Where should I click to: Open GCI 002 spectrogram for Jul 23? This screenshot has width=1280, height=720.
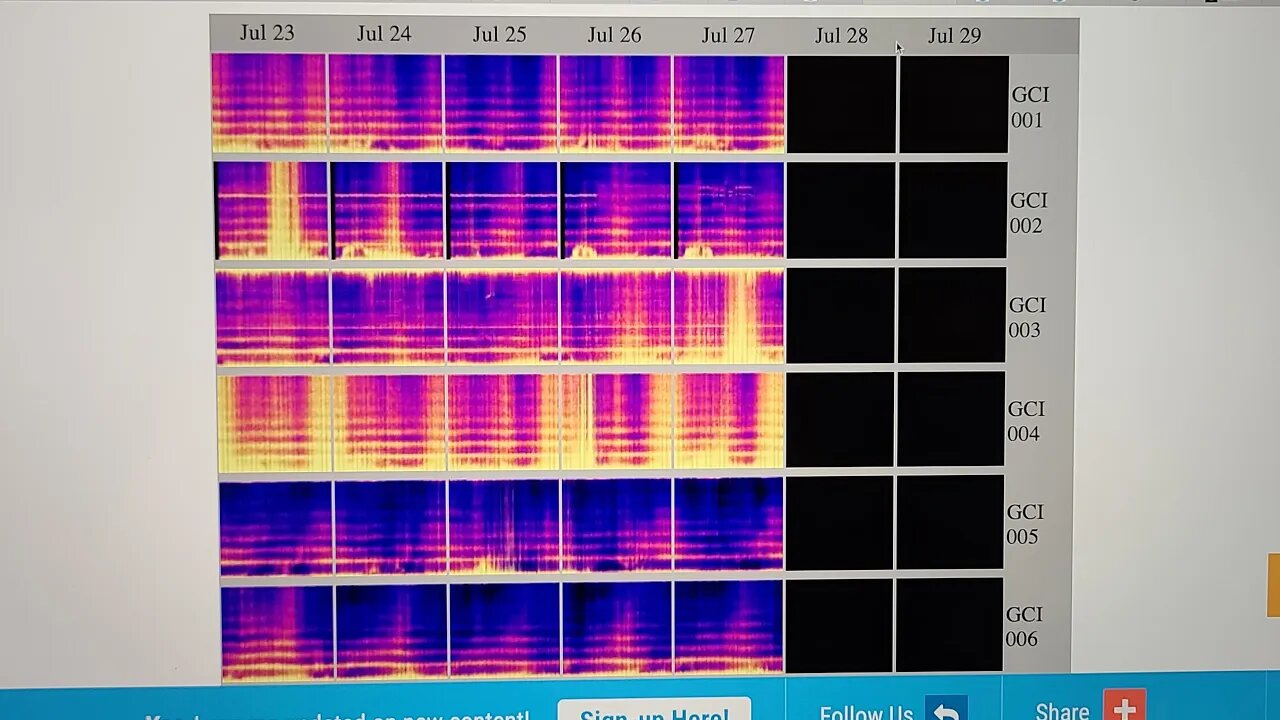(271, 210)
